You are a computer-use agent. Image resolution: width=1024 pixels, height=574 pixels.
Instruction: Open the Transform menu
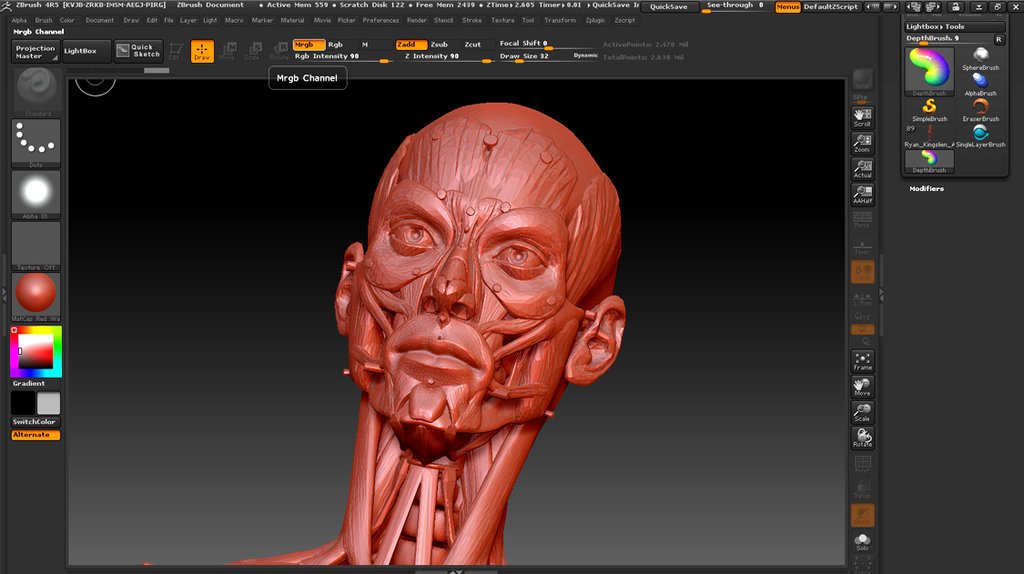click(x=560, y=20)
